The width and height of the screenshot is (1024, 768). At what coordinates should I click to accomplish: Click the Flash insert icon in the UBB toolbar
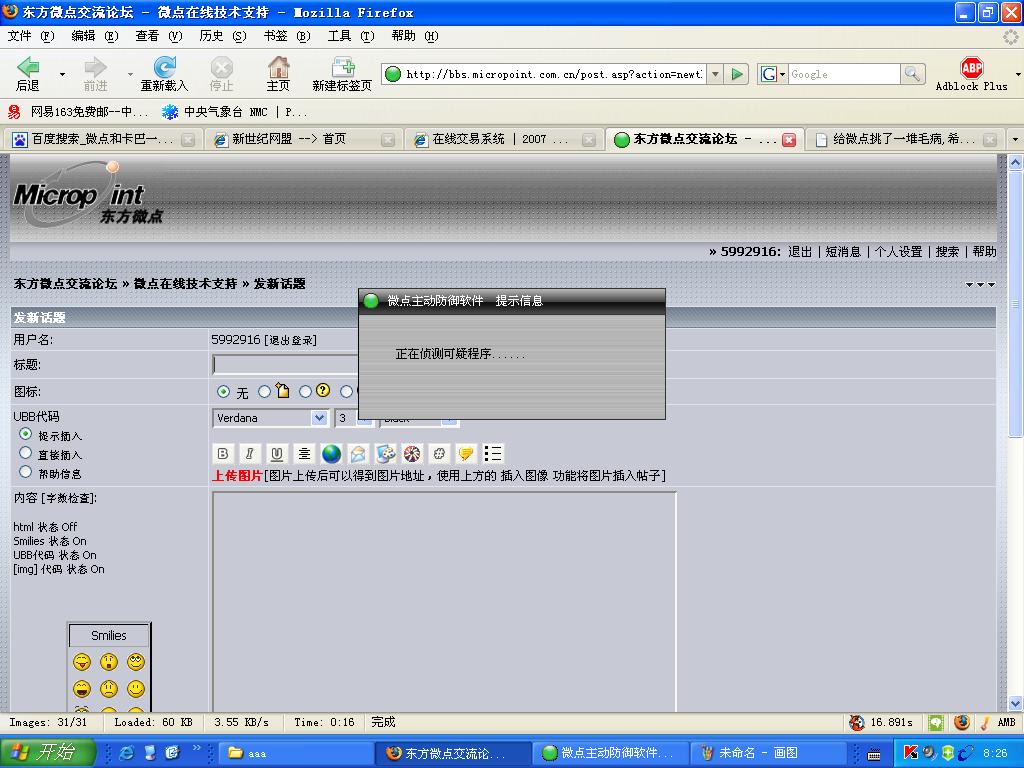tap(412, 453)
